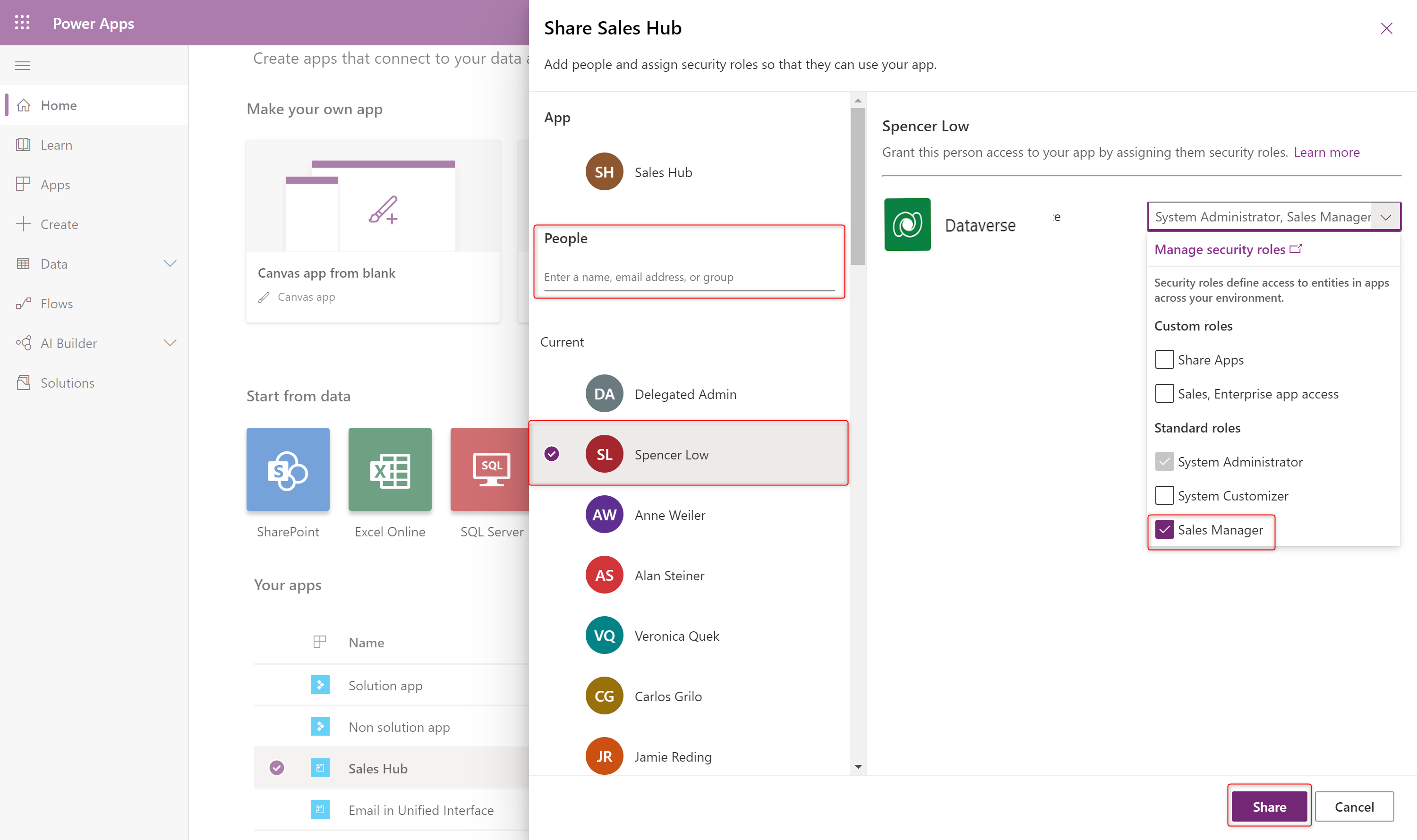Viewport: 1417px width, 840px height.
Task: Select the Solutions menu item
Action: pos(67,382)
